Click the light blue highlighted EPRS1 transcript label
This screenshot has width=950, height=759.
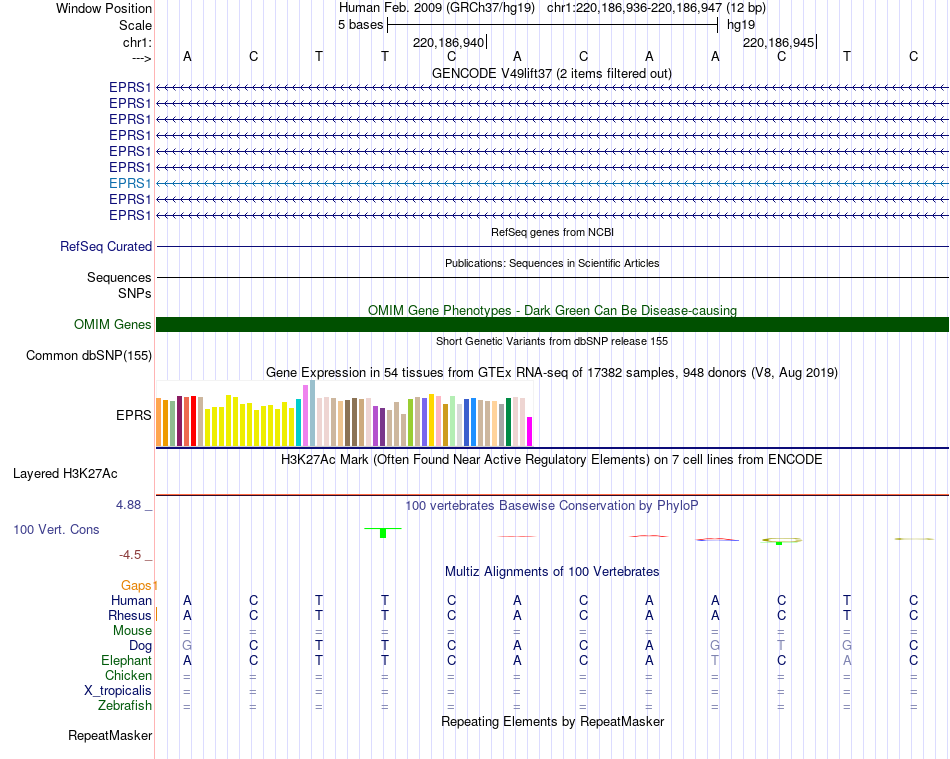tap(130, 183)
